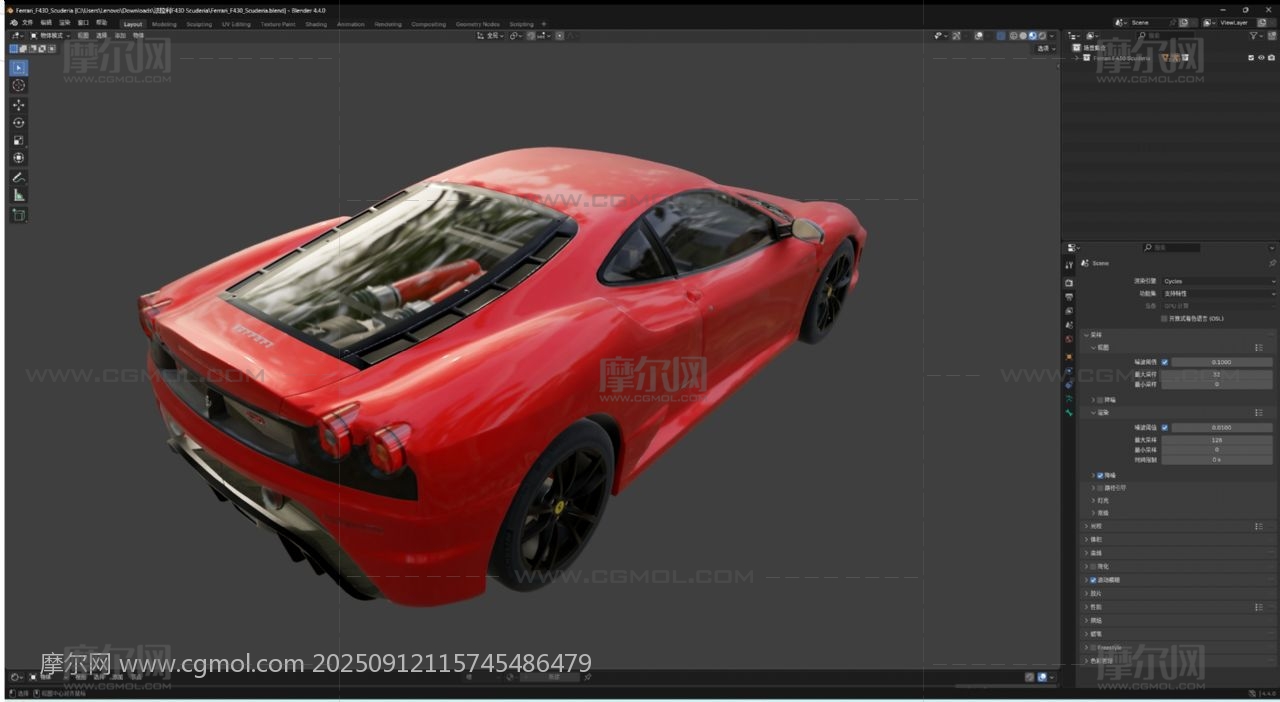Select the Scale tool
Screen dimensions: 1280x702
click(19, 140)
